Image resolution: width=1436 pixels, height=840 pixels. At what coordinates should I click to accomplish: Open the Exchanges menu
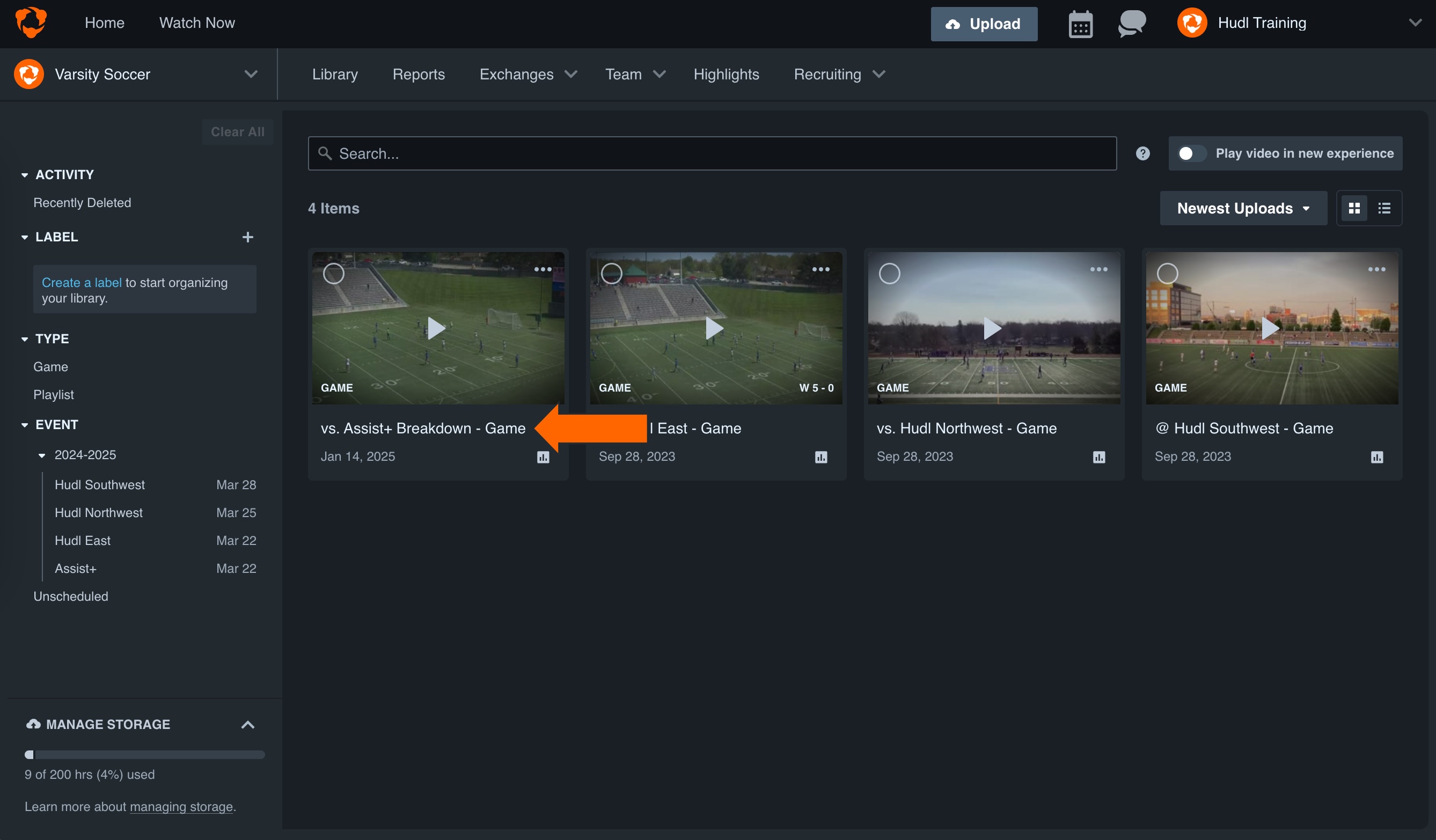[528, 74]
